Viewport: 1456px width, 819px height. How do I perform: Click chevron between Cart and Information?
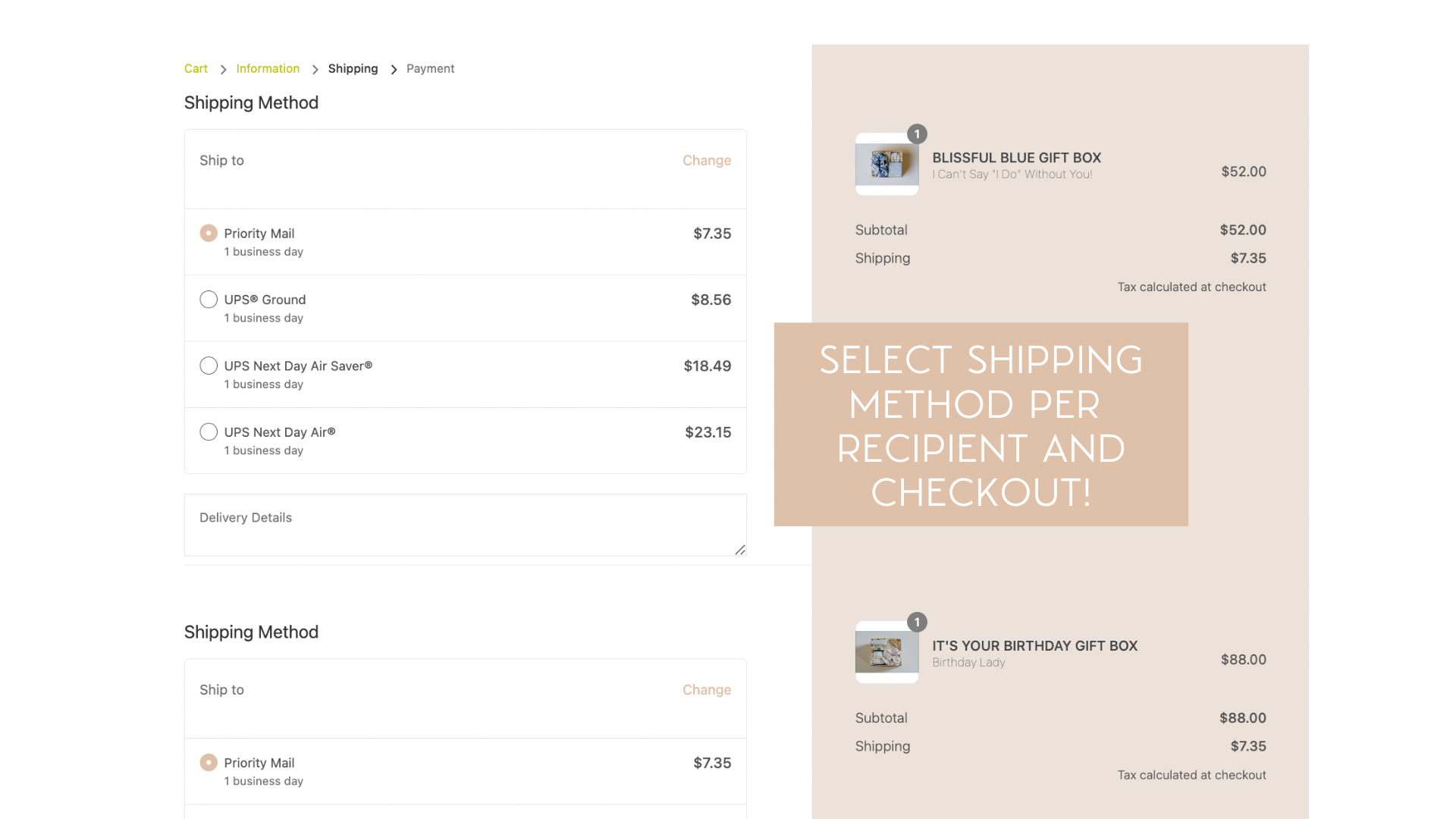click(x=223, y=70)
